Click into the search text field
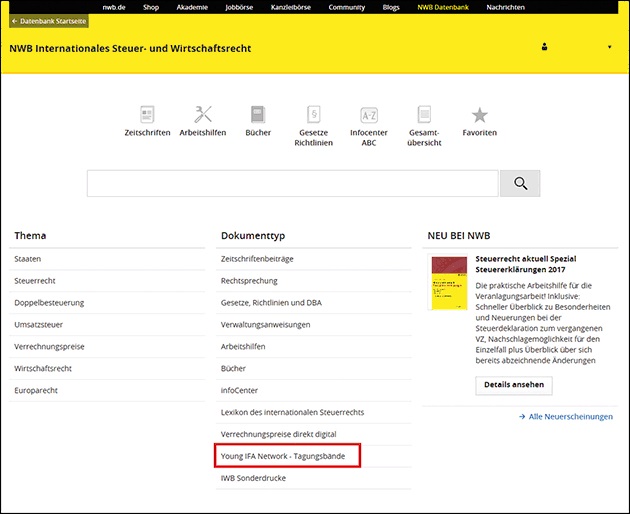Screen dimensions: 630x514 (x=292, y=183)
